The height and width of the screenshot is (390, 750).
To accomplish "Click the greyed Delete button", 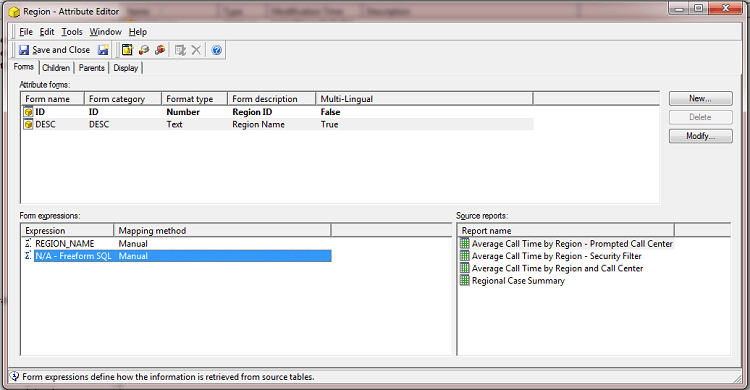I will [x=700, y=117].
